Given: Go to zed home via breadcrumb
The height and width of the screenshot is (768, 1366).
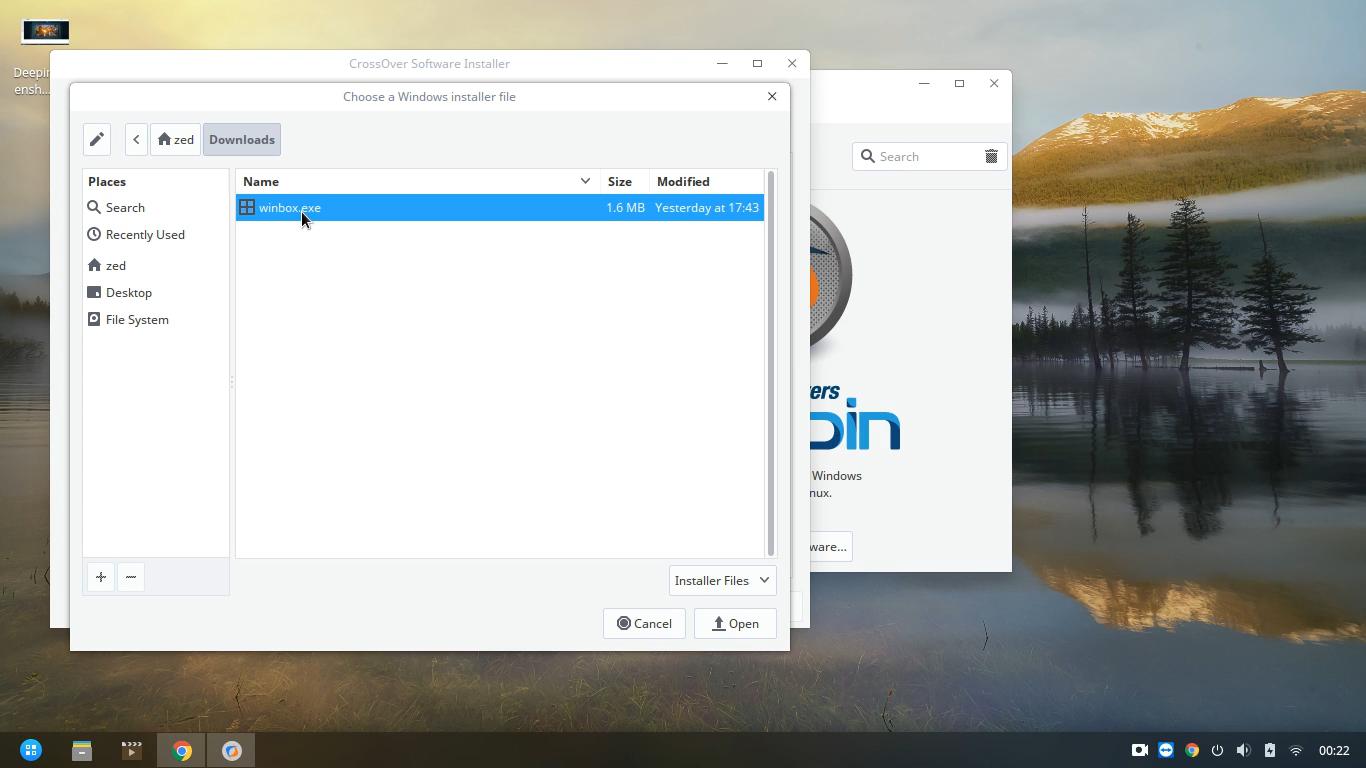Looking at the screenshot, I should coord(175,139).
